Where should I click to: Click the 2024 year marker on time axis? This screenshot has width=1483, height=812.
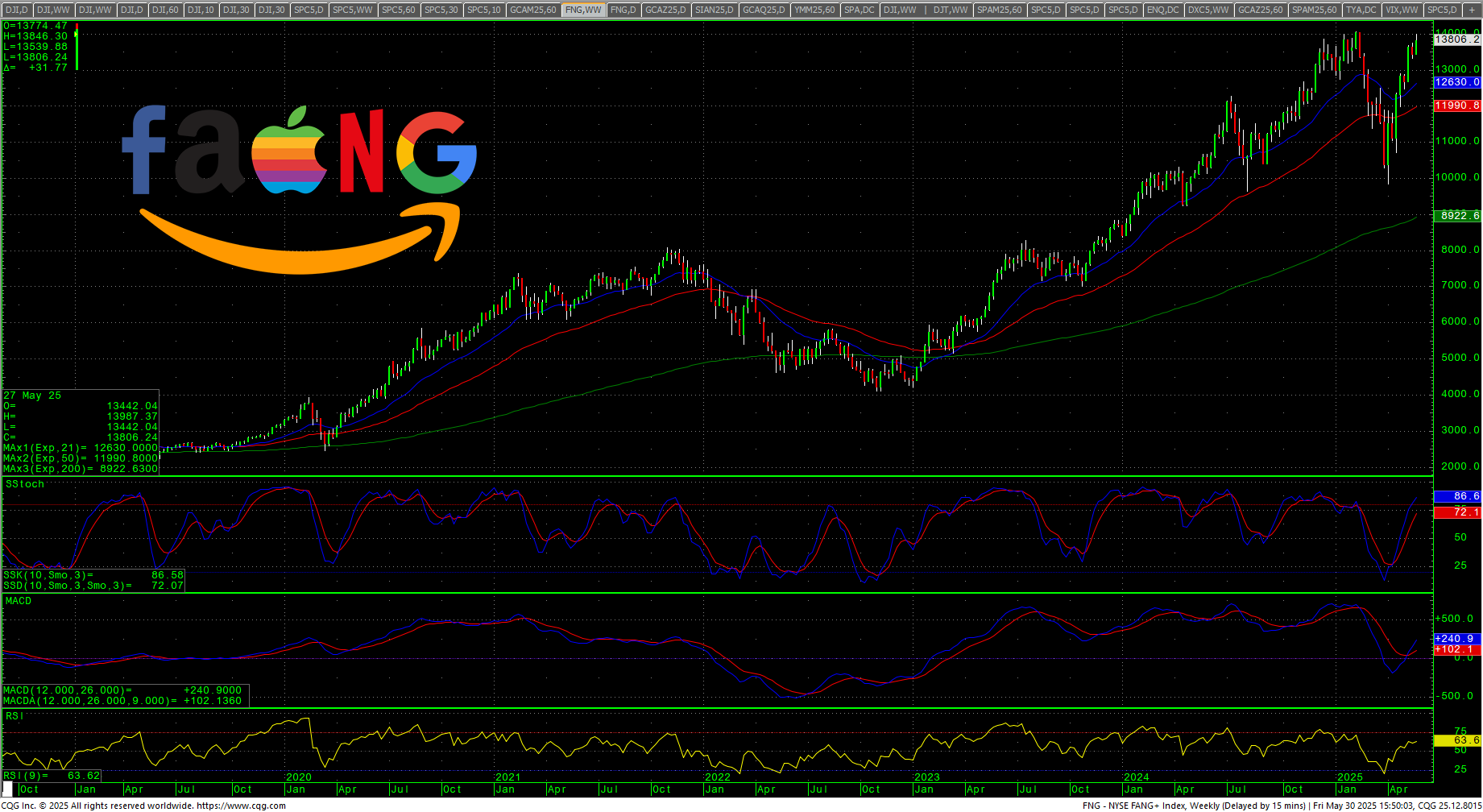point(1137,777)
